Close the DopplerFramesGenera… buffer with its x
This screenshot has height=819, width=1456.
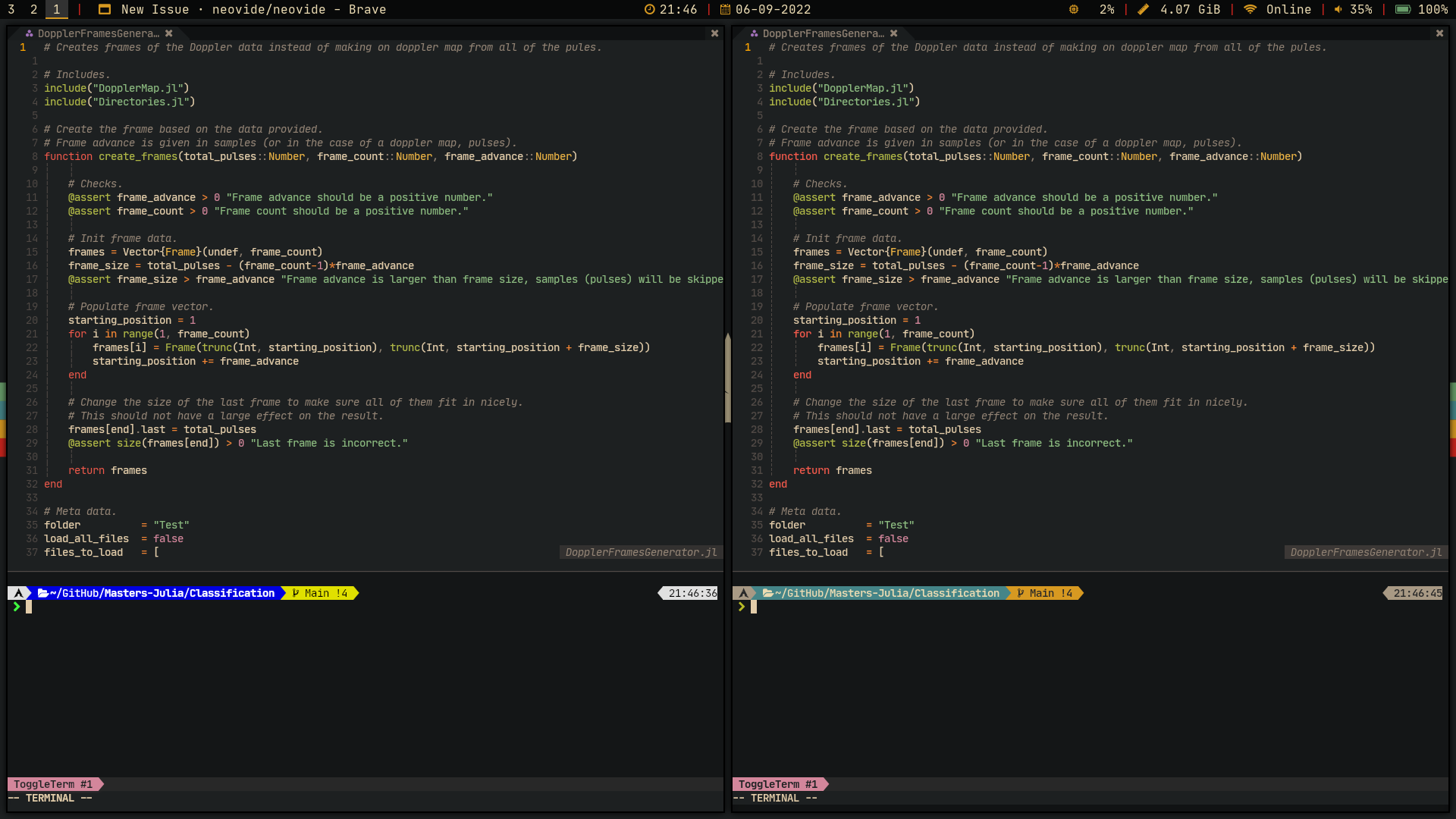(x=170, y=33)
